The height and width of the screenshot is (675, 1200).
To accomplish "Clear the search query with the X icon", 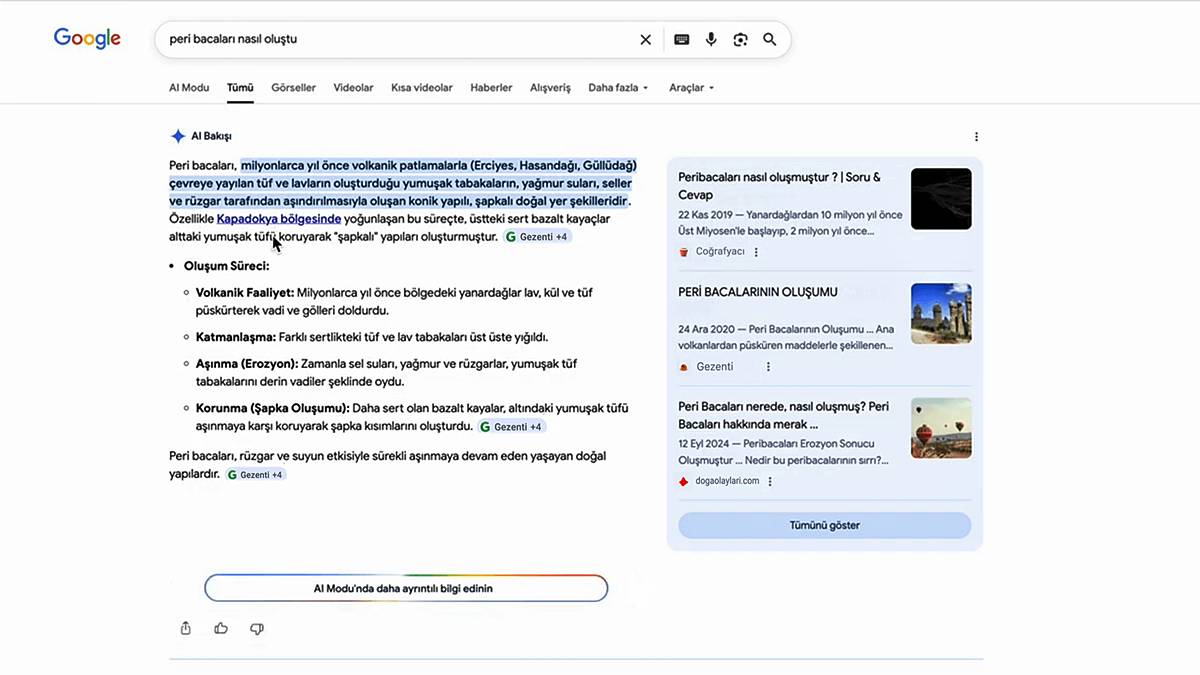I will 645,39.
